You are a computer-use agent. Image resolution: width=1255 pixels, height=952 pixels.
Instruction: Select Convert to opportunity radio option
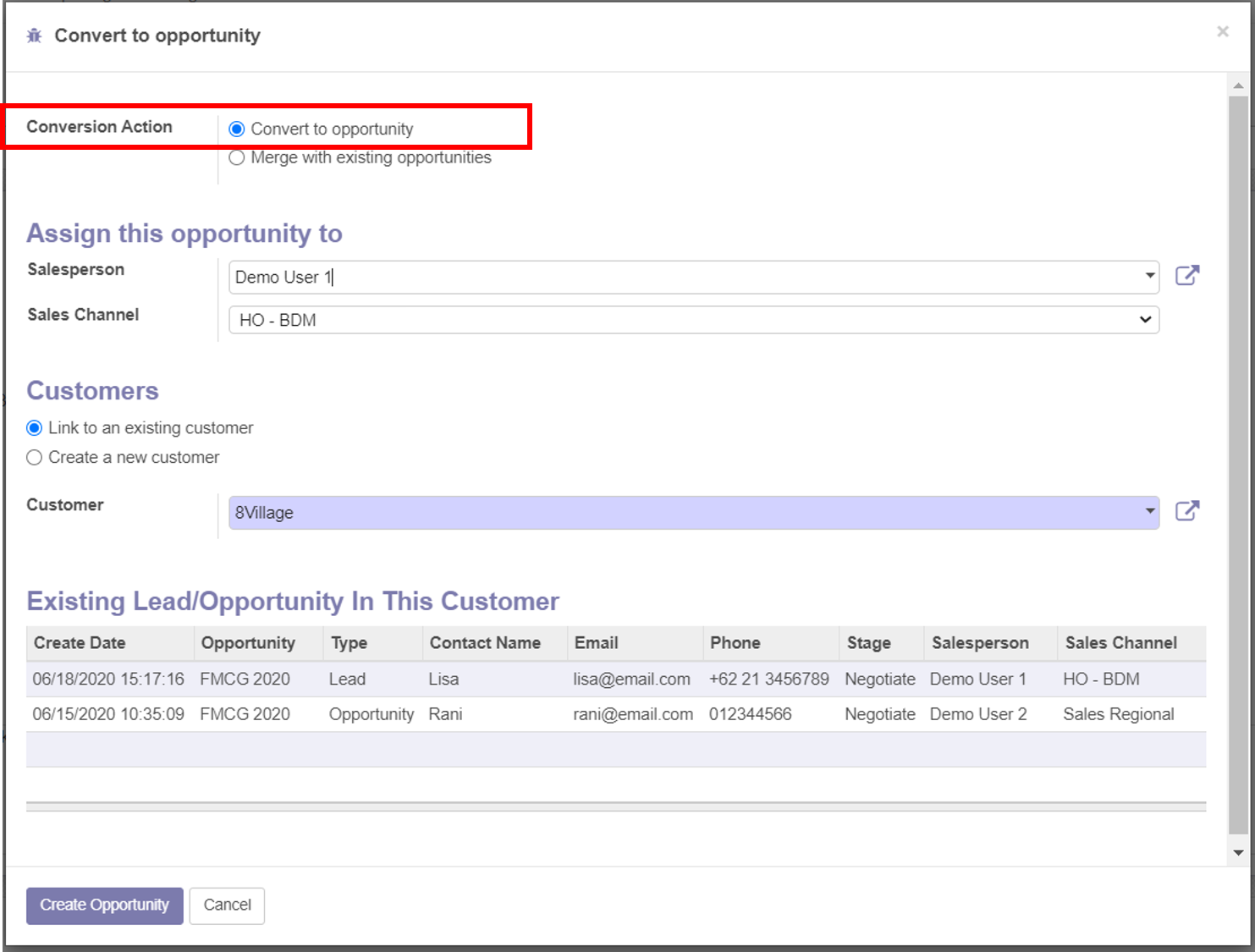click(237, 129)
